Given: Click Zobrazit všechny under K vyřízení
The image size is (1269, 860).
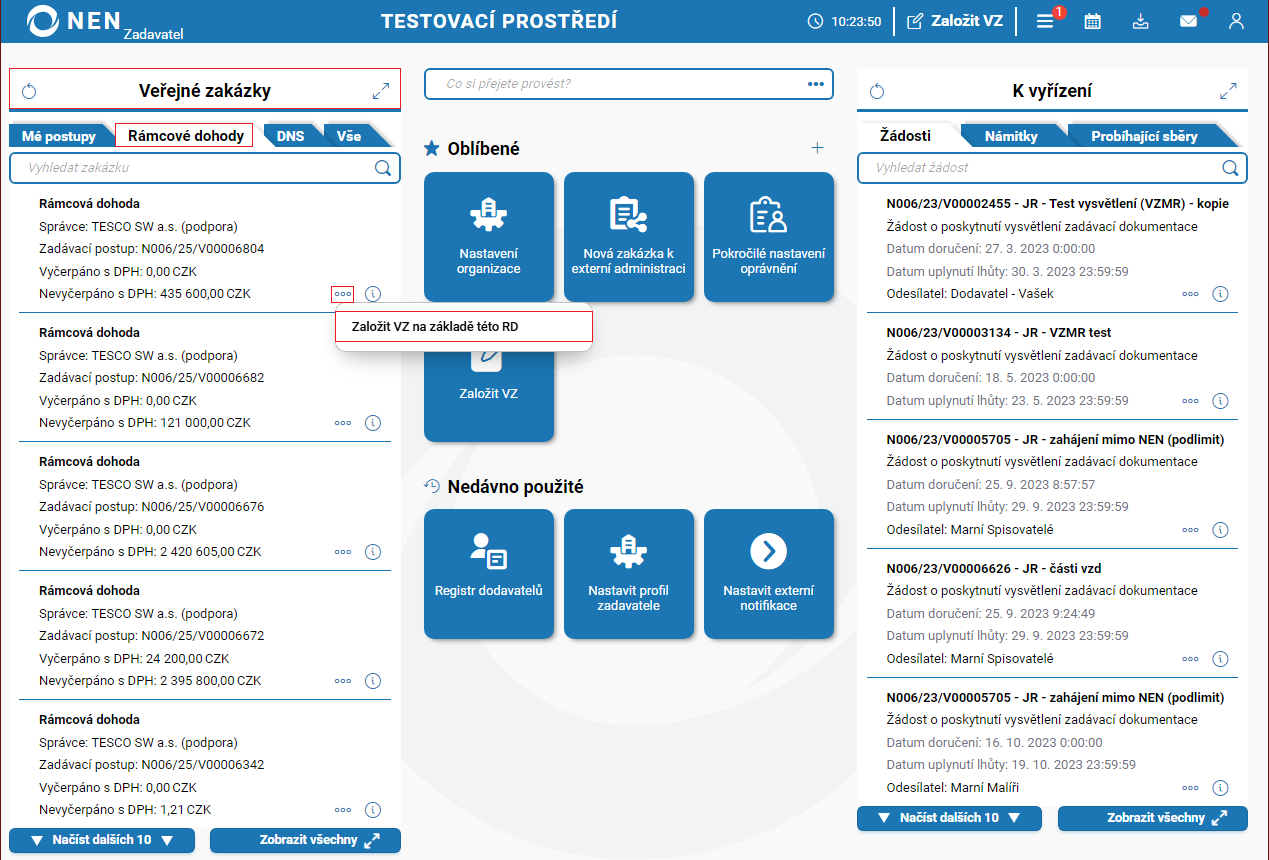Looking at the screenshot, I should point(1153,818).
